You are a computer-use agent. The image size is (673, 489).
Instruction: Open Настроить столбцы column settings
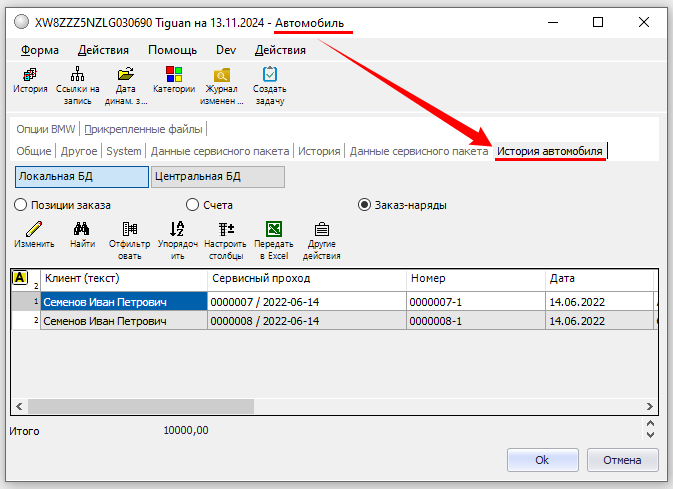[x=225, y=229]
